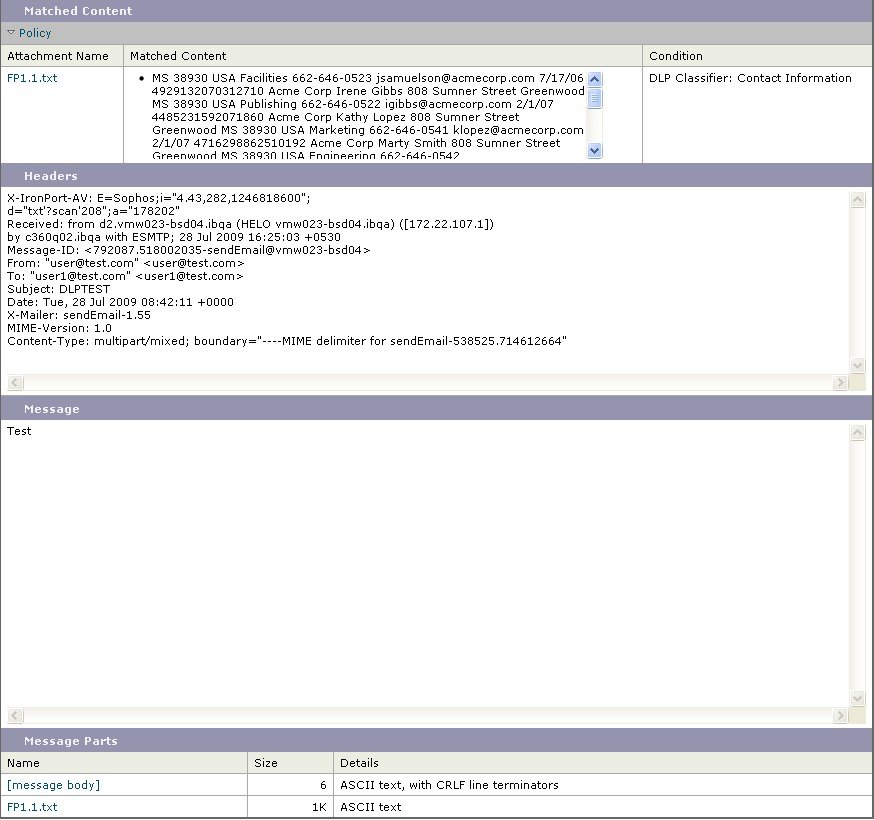Click the Attachment Name column header
The width and height of the screenshot is (874, 820).
click(58, 56)
